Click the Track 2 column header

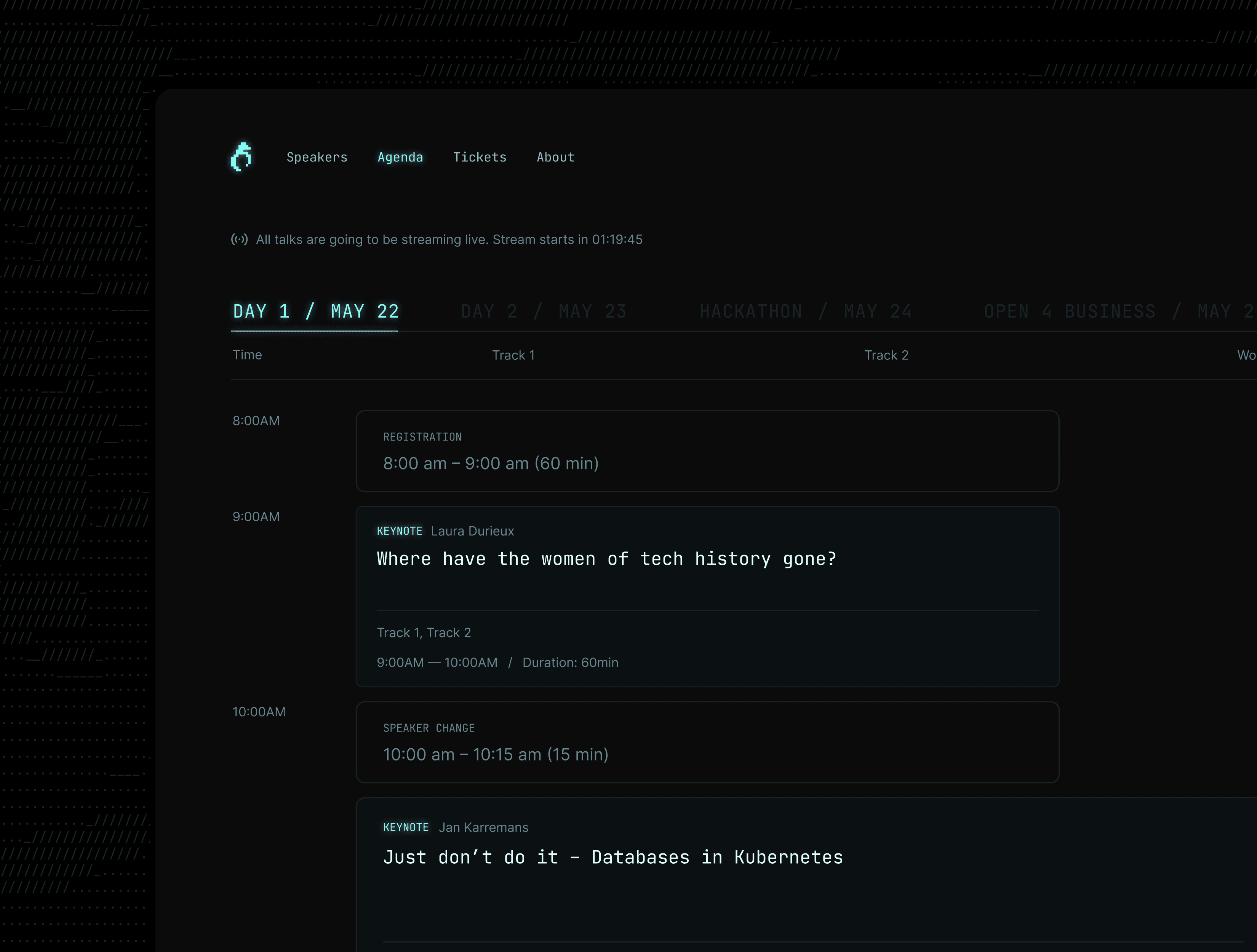pos(886,356)
